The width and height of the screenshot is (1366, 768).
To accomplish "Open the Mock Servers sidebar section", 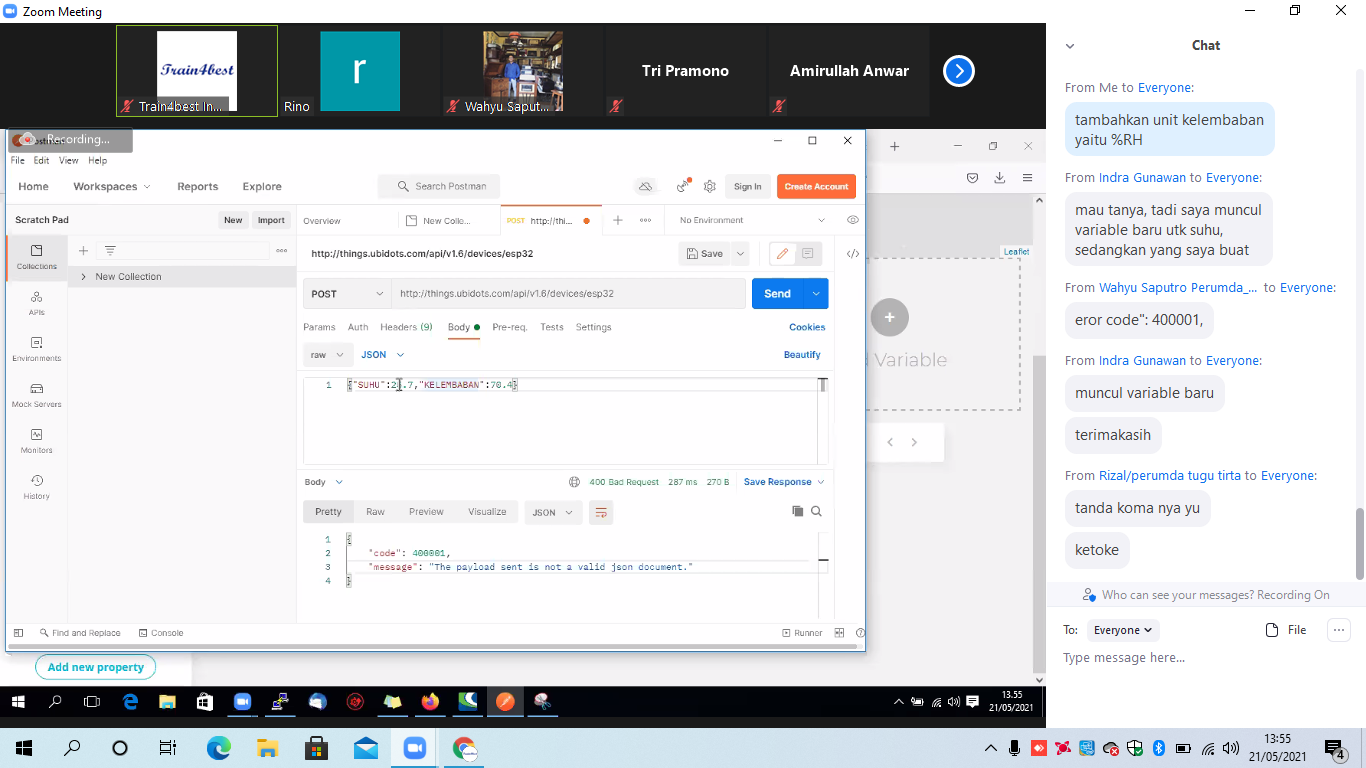I will coord(36,394).
